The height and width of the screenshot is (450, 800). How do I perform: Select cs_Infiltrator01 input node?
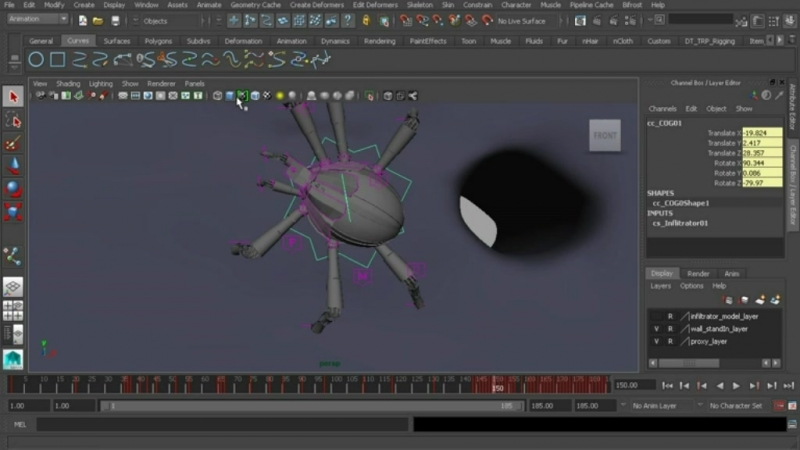(680, 223)
